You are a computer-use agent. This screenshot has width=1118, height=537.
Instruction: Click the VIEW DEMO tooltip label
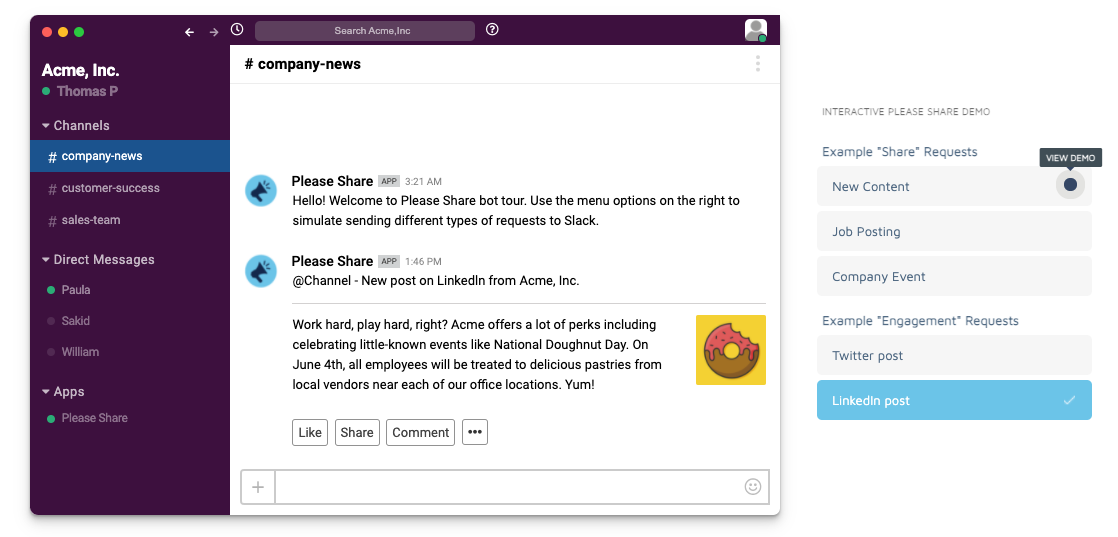pyautogui.click(x=1070, y=158)
